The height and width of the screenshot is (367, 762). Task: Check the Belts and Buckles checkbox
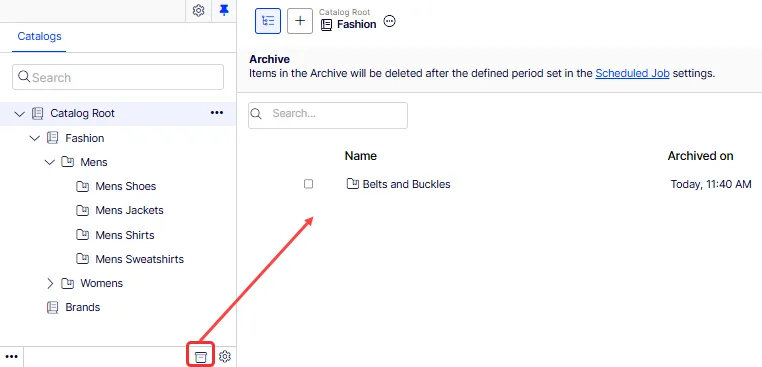pyautogui.click(x=308, y=184)
